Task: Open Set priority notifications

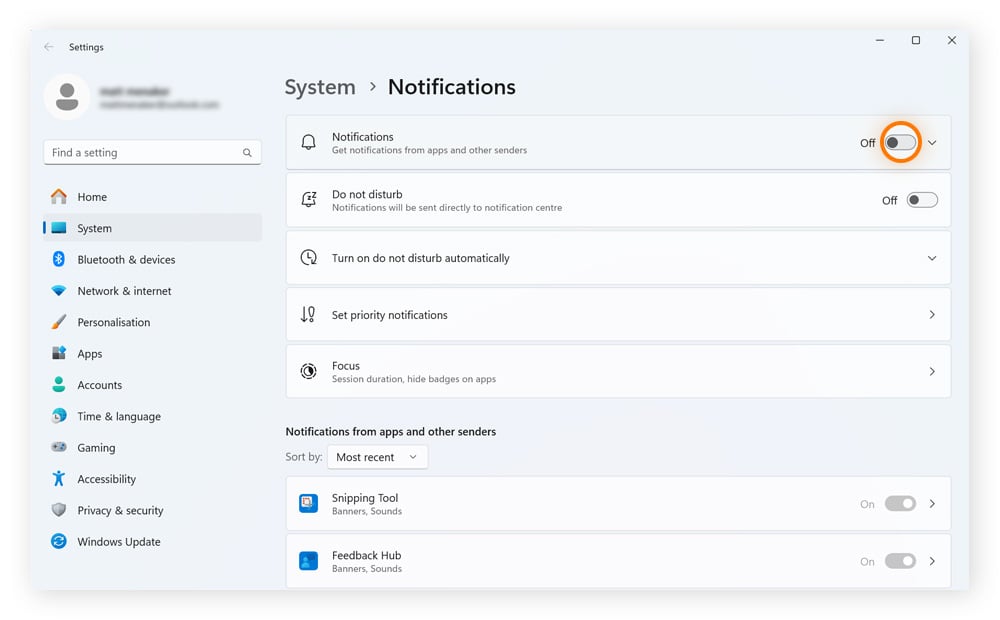Action: coord(618,315)
